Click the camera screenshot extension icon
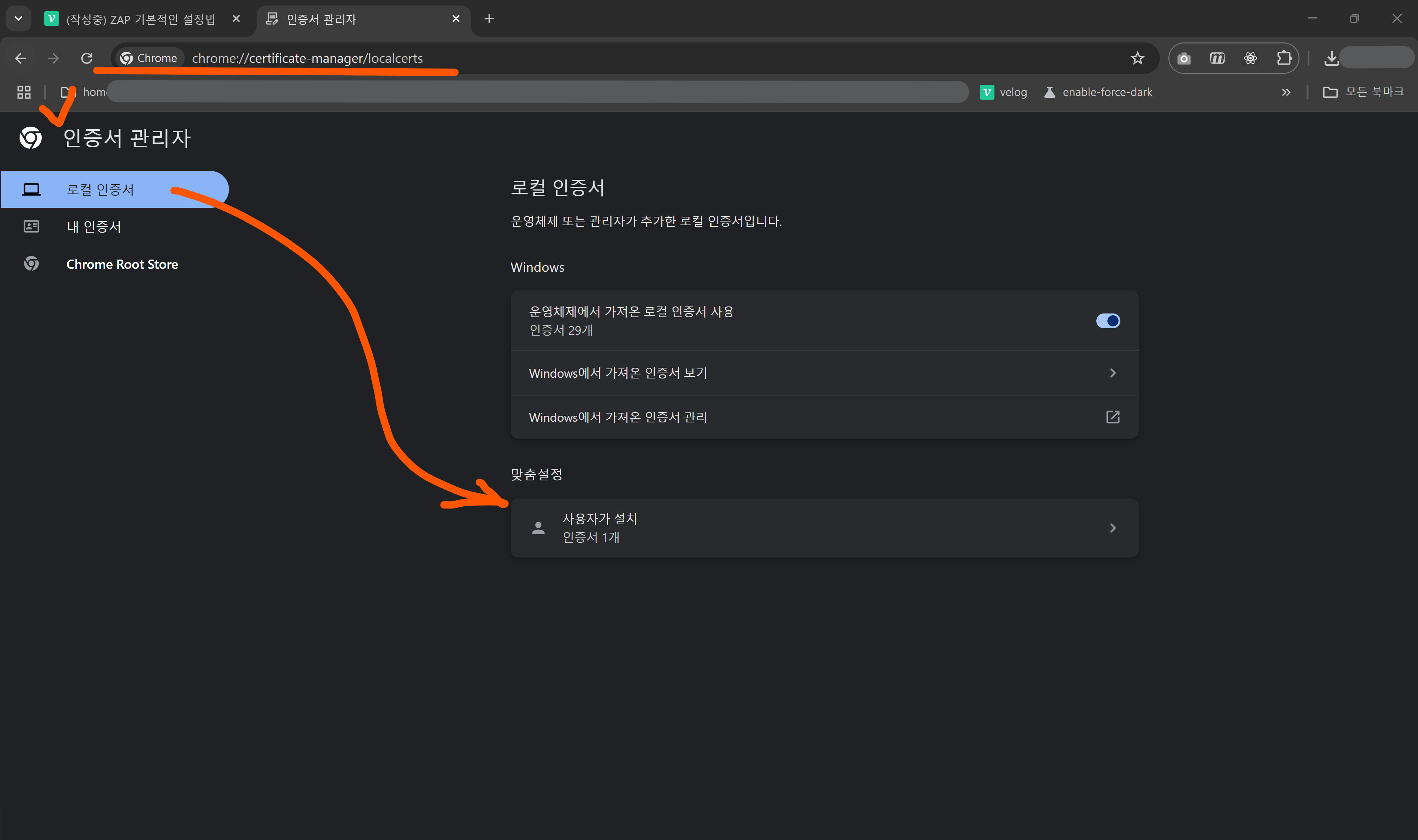The height and width of the screenshot is (840, 1418). [x=1184, y=58]
